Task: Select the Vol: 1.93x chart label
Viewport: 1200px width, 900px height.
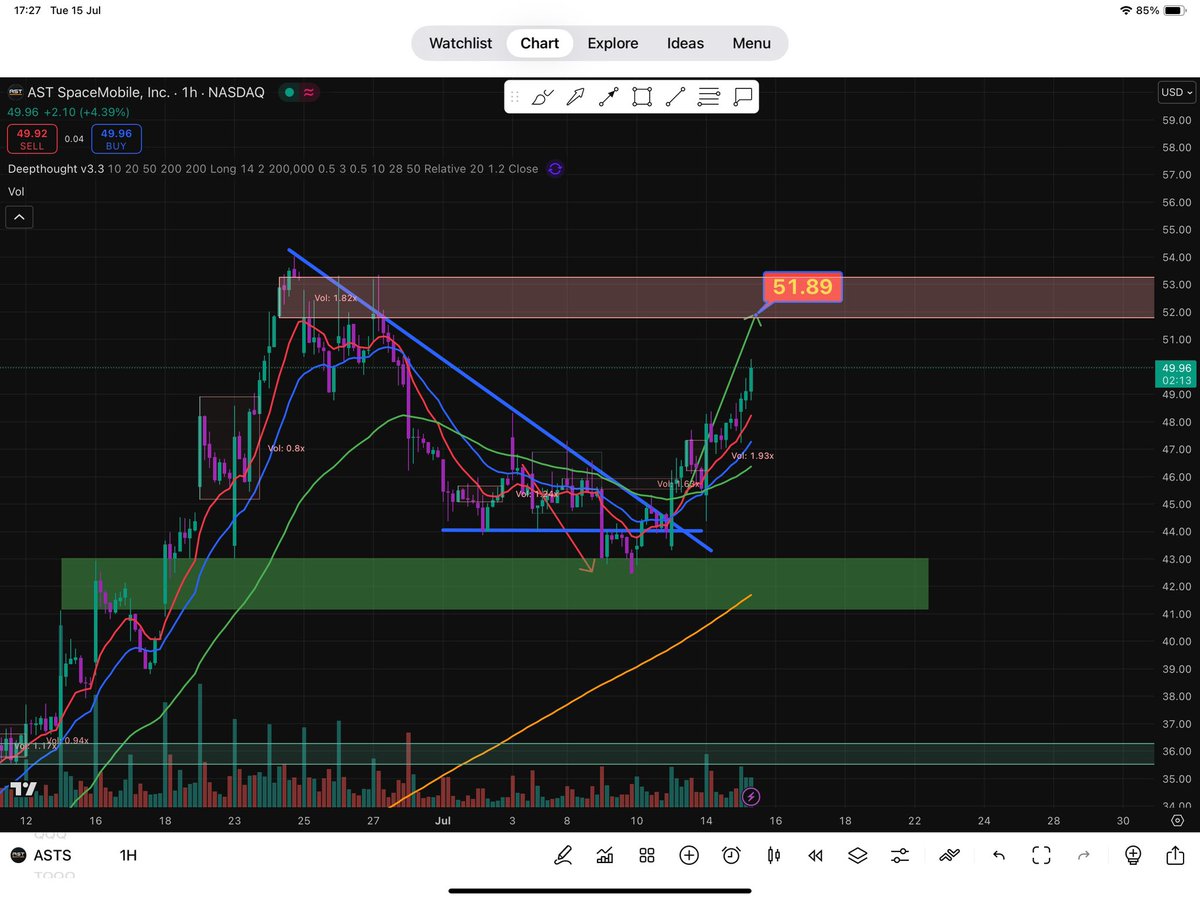Action: pyautogui.click(x=752, y=455)
